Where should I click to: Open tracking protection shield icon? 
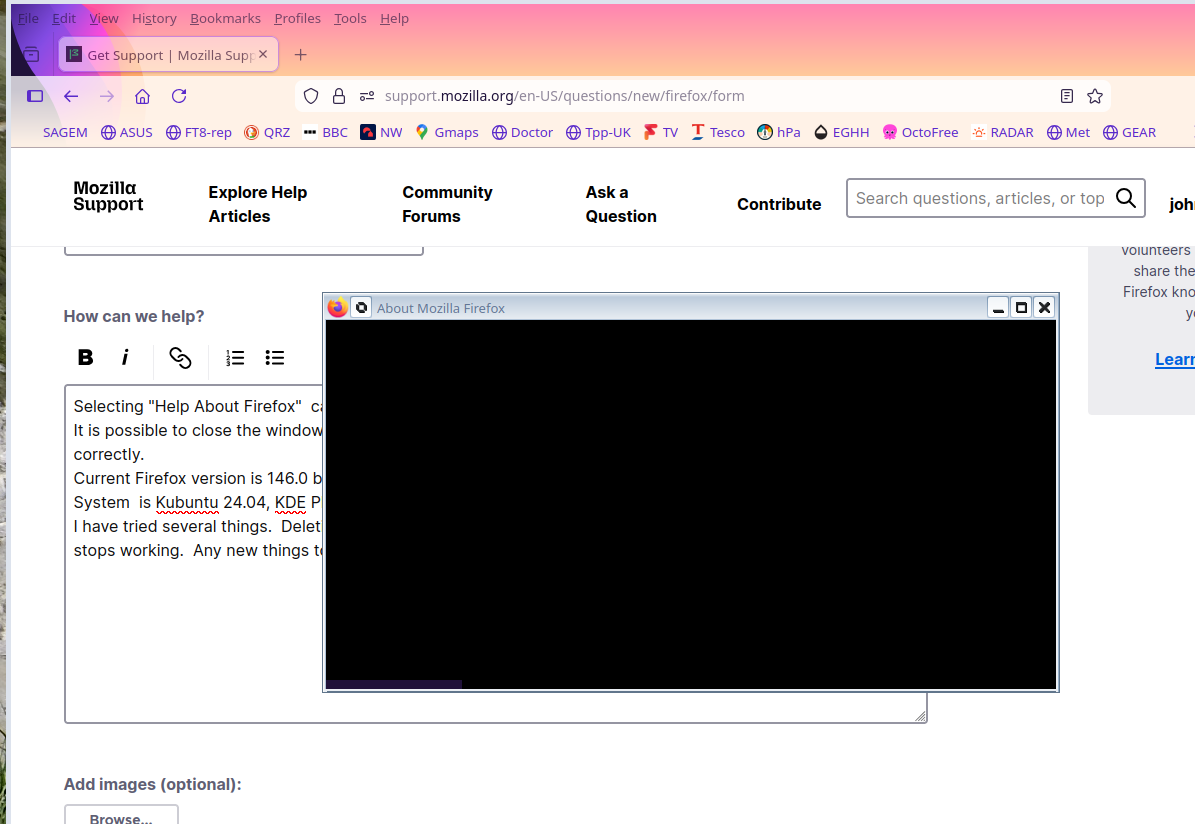311,96
